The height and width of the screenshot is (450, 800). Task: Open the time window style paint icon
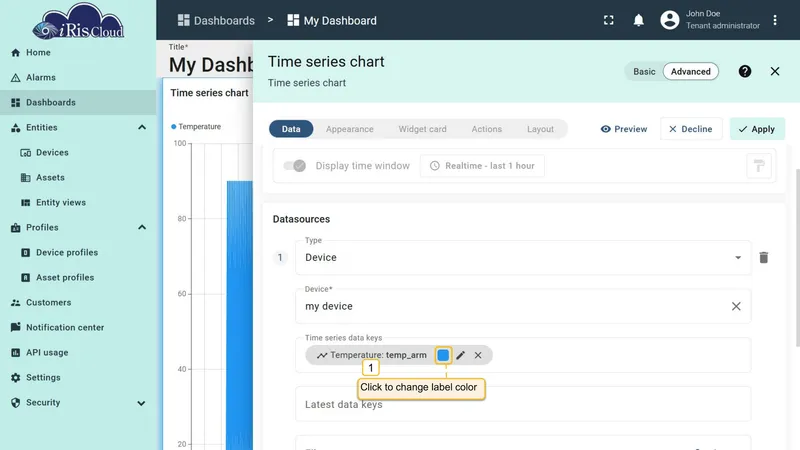(x=759, y=166)
